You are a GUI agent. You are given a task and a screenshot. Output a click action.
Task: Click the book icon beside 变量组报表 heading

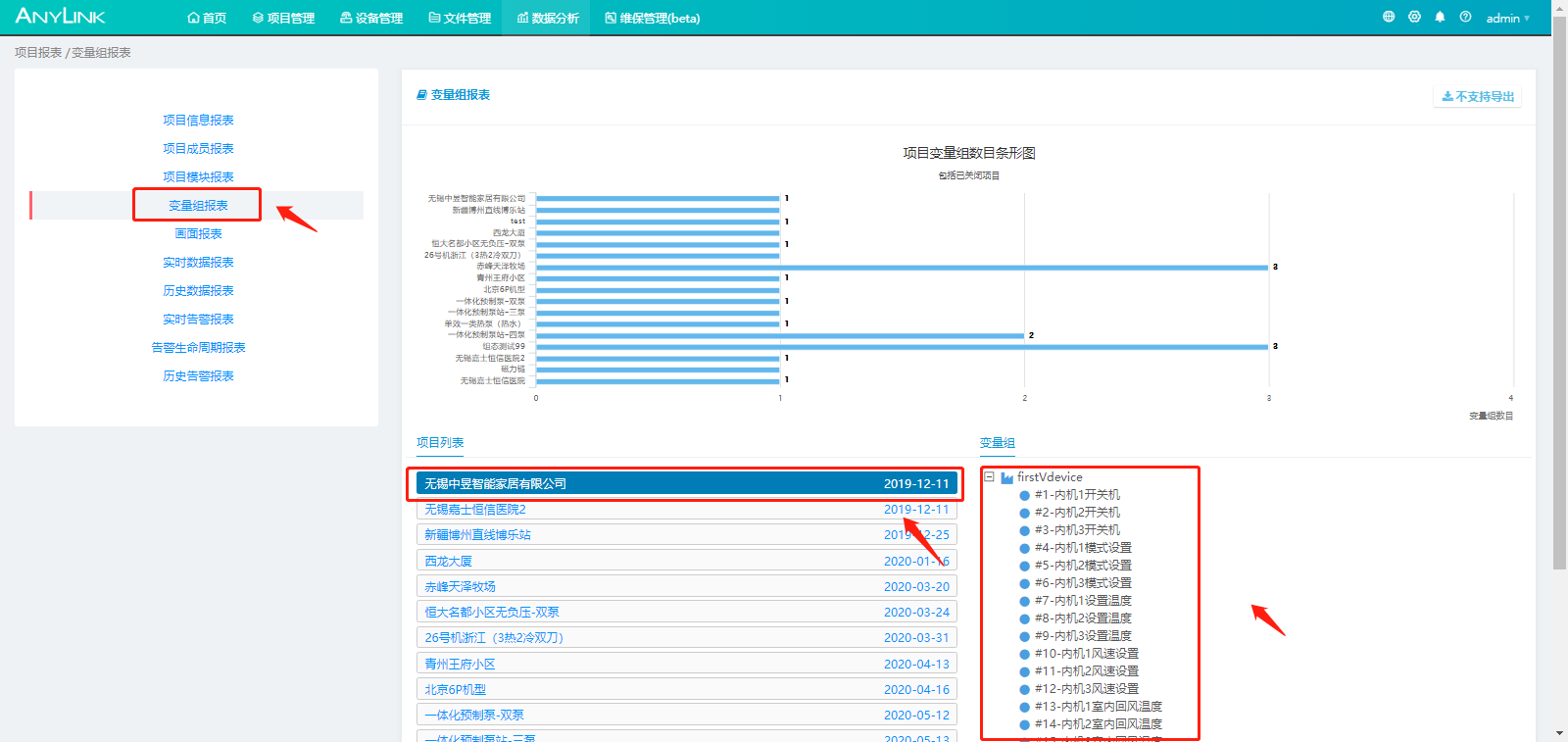421,95
